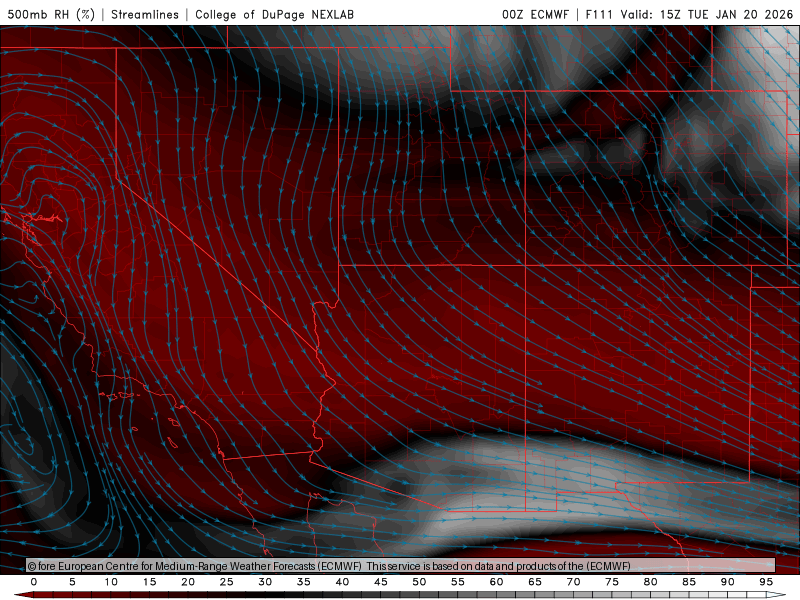Screen dimensions: 800x600
Task: Click the '00Z ECMWF' model run label
Action: click(535, 14)
